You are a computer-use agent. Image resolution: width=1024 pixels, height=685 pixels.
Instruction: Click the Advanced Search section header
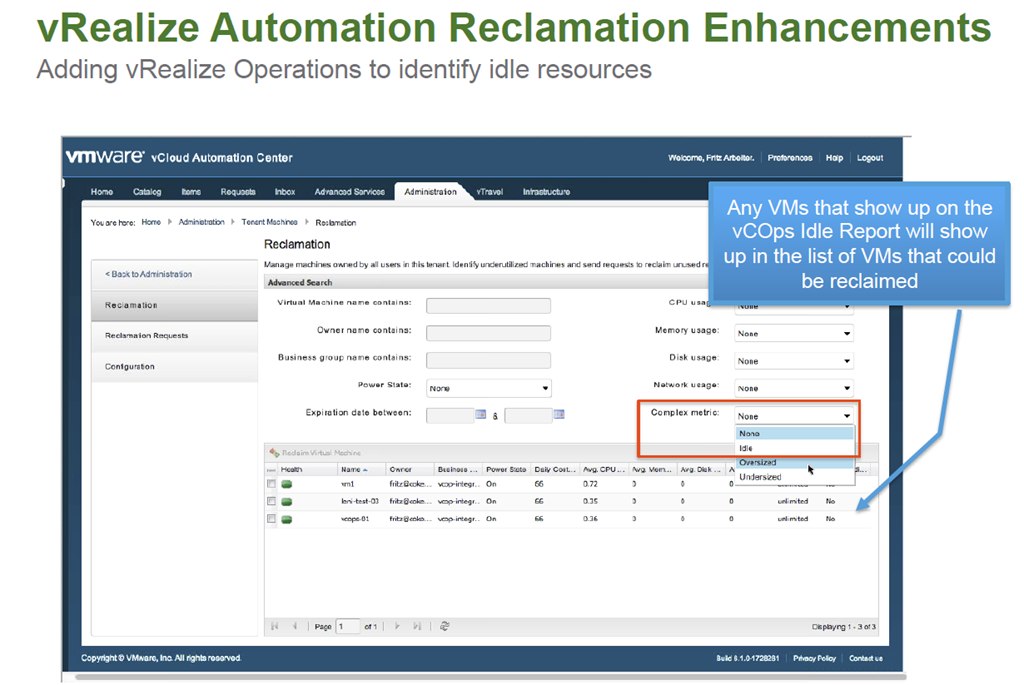click(x=487, y=283)
